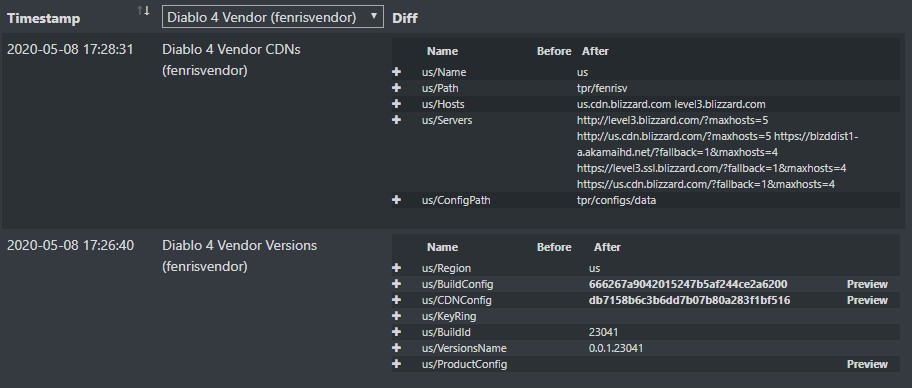The image size is (912, 388).
Task: Click the plus icon beside us/Servers
Action: pos(397,120)
